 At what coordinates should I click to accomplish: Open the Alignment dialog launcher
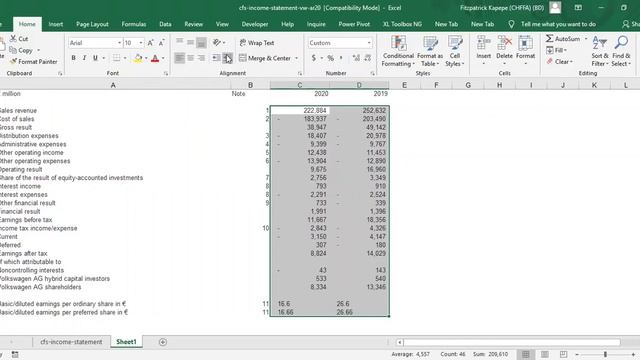tap(300, 73)
